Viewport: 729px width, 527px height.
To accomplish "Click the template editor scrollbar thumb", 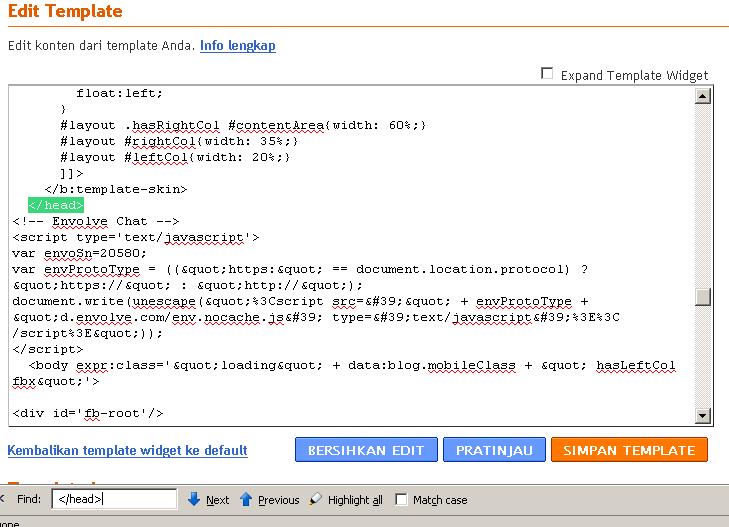I will tap(702, 296).
